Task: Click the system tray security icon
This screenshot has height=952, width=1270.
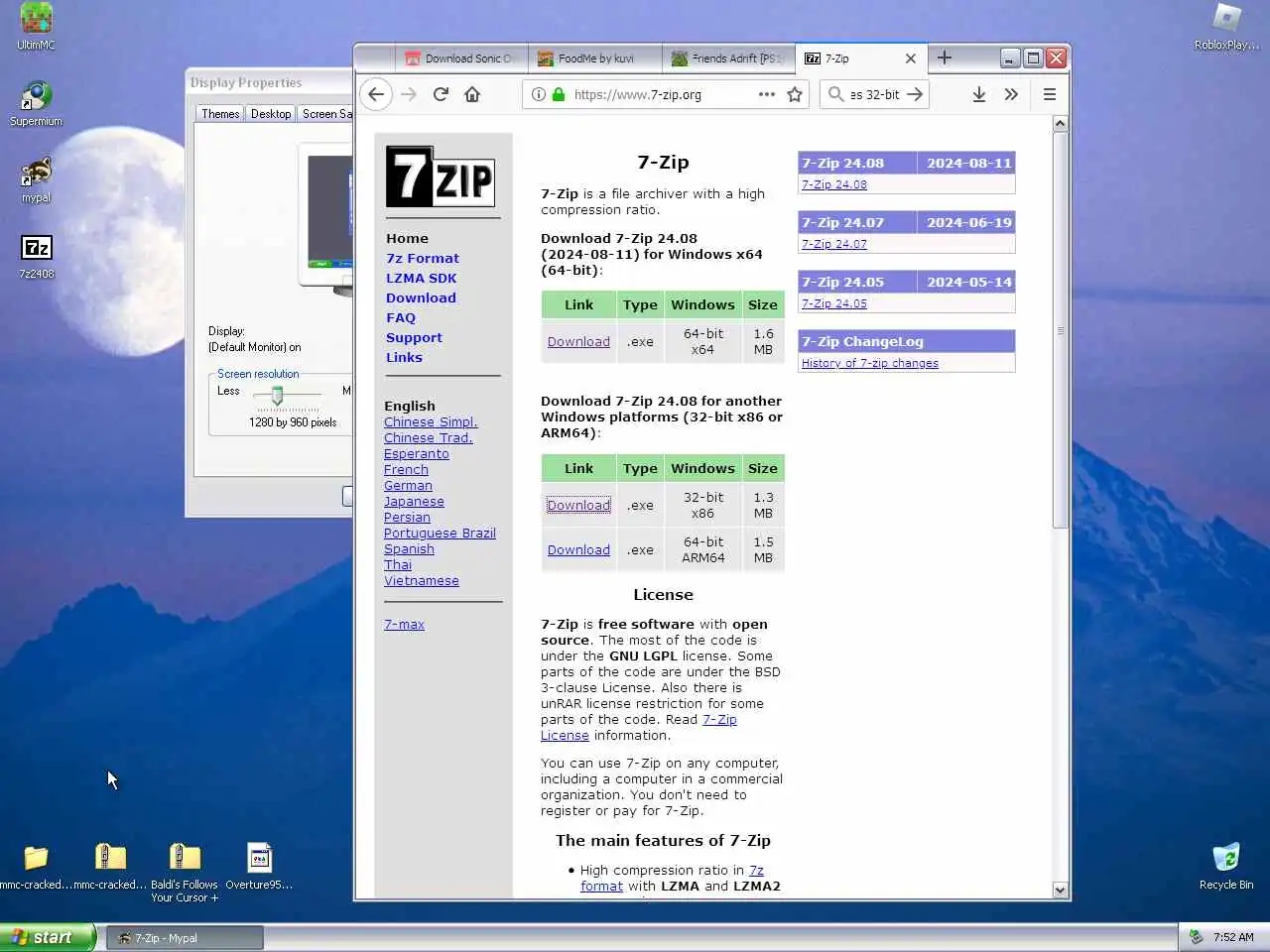Action: [x=1196, y=937]
